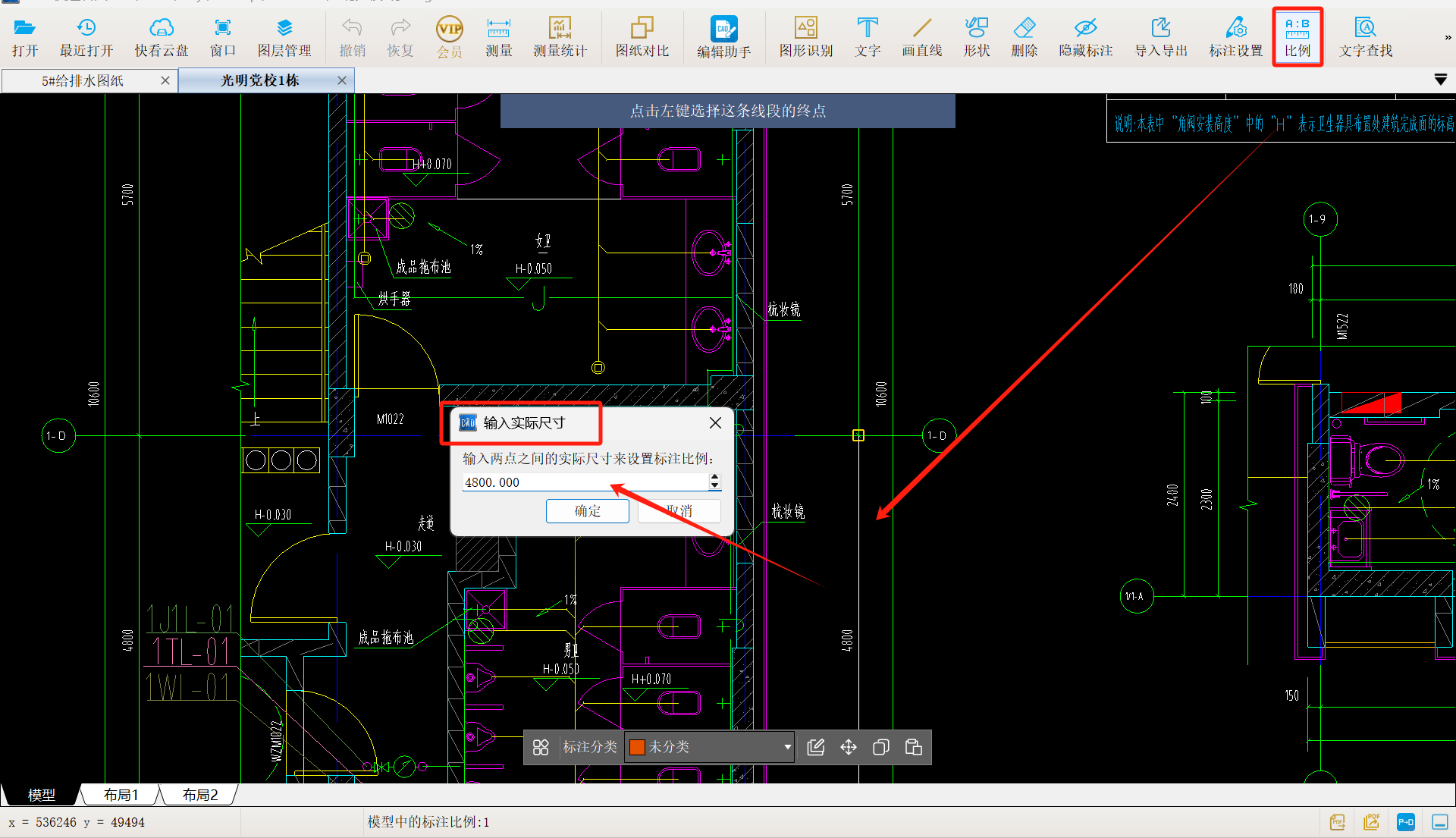1456x838 pixels.
Task: Expand the toolbar overflow chevron
Action: [1447, 37]
